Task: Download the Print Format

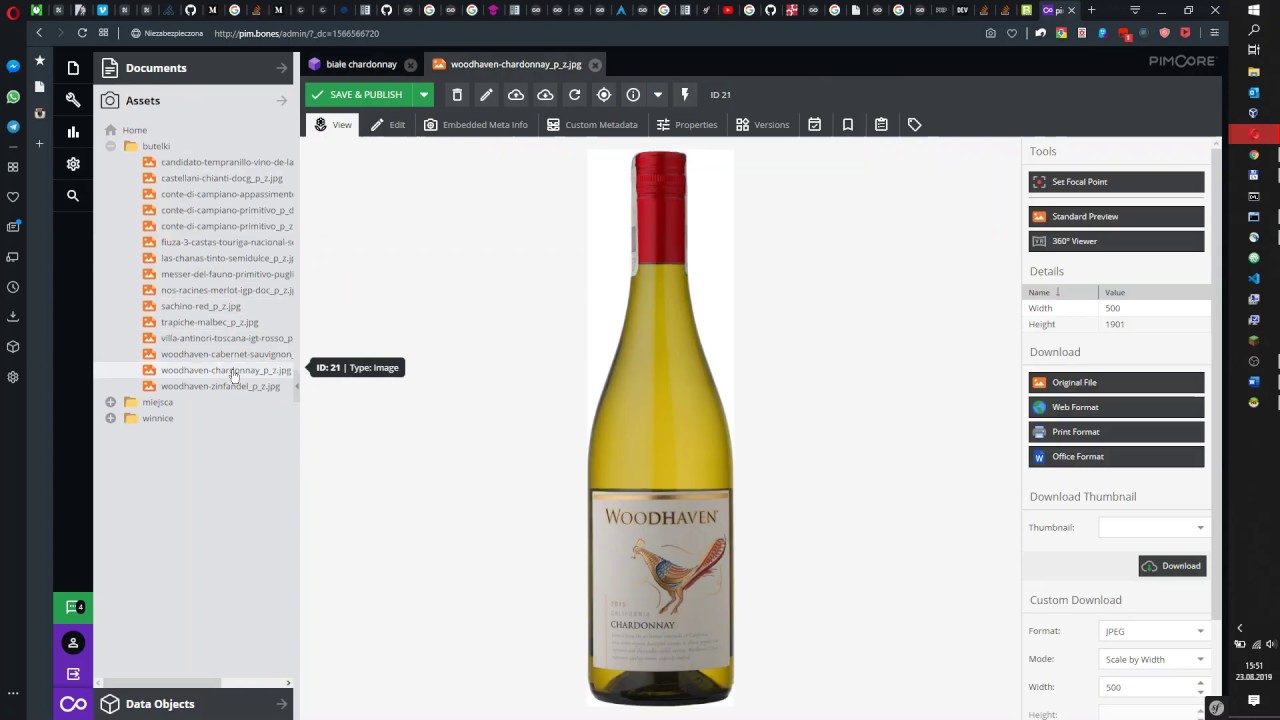Action: (1116, 432)
